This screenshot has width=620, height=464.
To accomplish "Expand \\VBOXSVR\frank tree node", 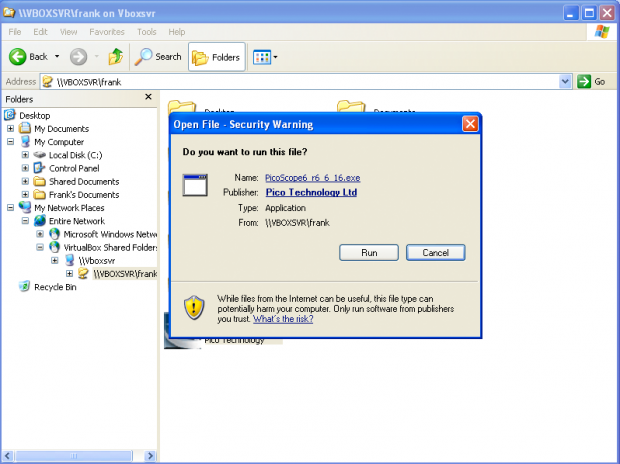I will 70,273.
